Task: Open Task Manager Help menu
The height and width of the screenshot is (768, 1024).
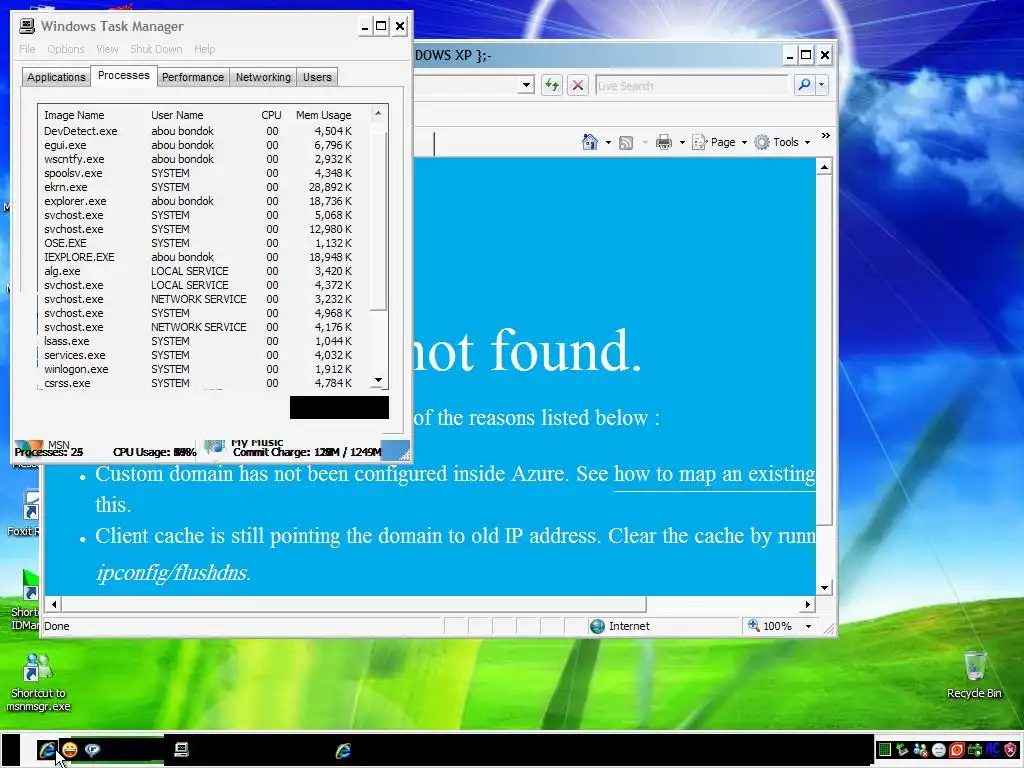Action: pyautogui.click(x=204, y=49)
